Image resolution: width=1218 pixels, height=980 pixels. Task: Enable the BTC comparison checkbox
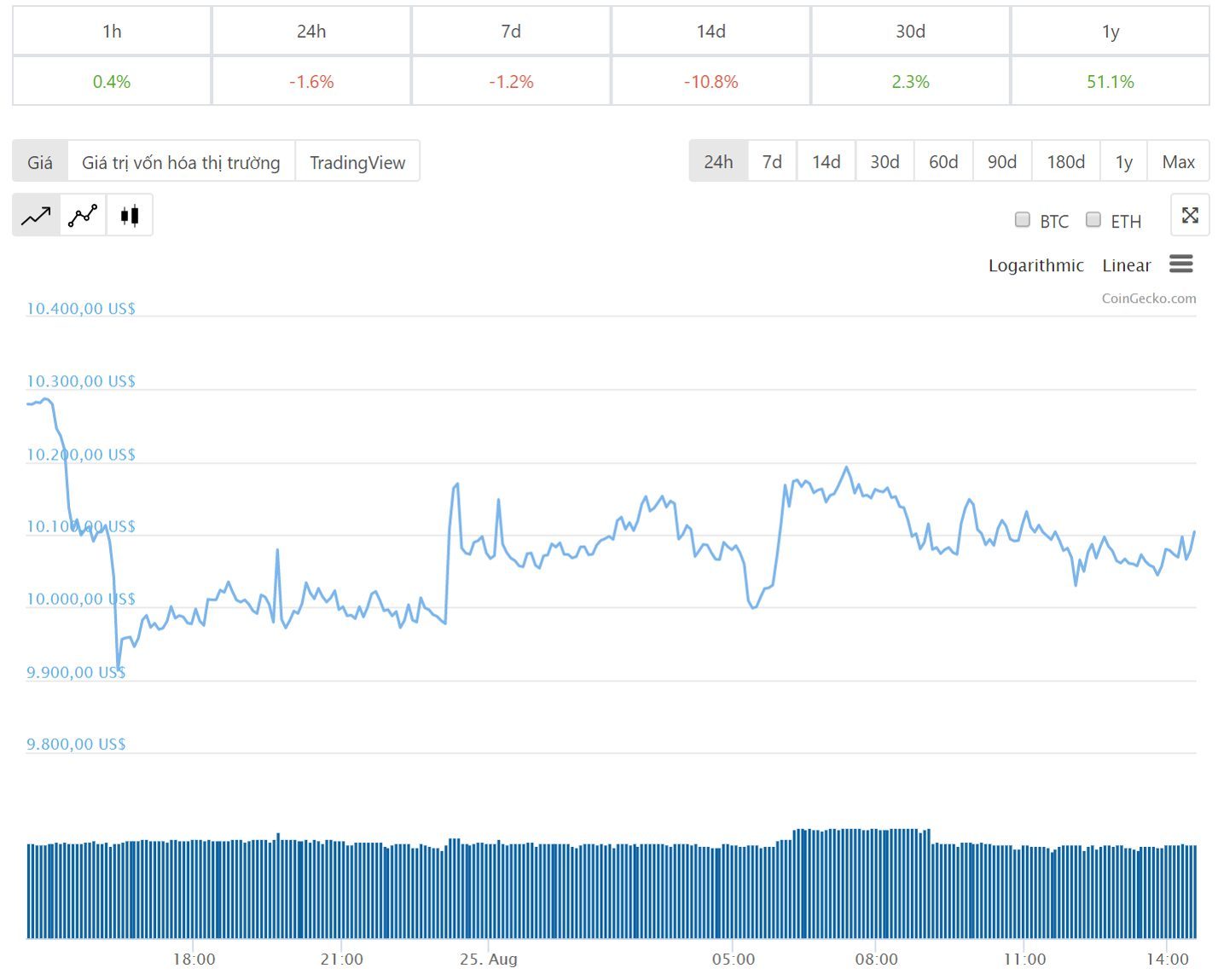tap(1022, 220)
